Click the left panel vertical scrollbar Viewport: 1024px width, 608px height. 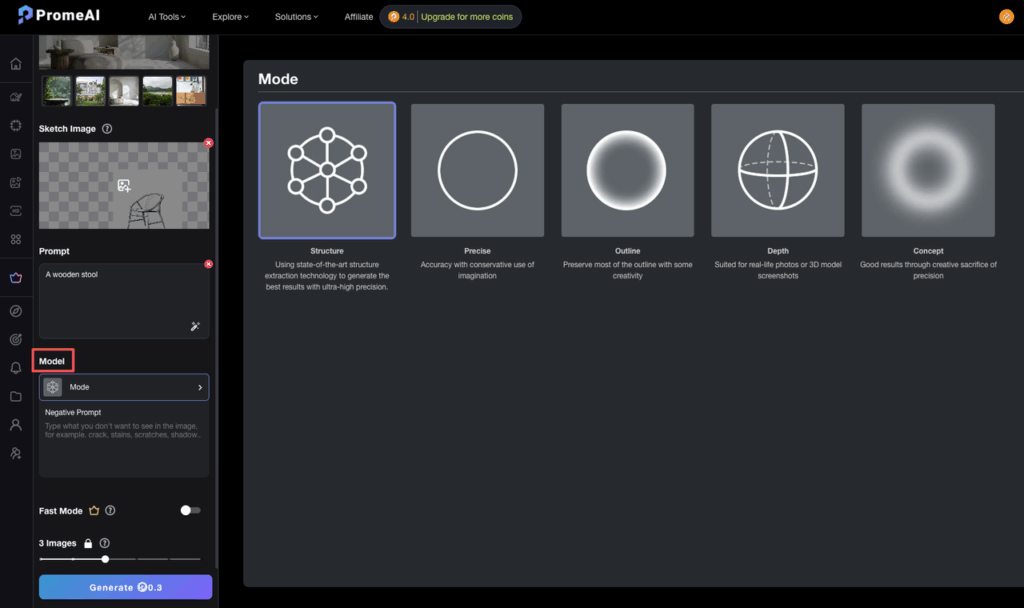click(x=216, y=338)
